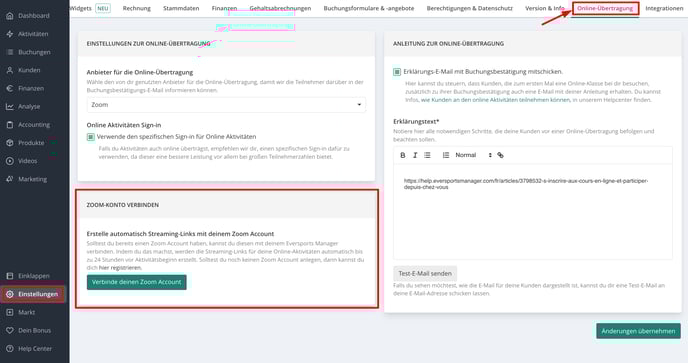Click the Accounting clipboard icon
Viewport: 688px width, 363px height.
point(10,125)
